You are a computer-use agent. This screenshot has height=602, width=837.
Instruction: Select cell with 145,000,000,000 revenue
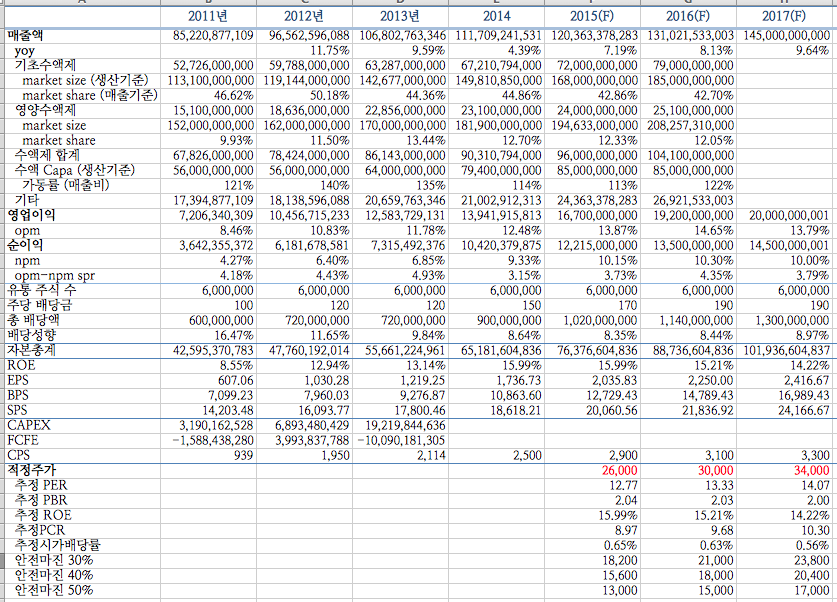(786, 36)
